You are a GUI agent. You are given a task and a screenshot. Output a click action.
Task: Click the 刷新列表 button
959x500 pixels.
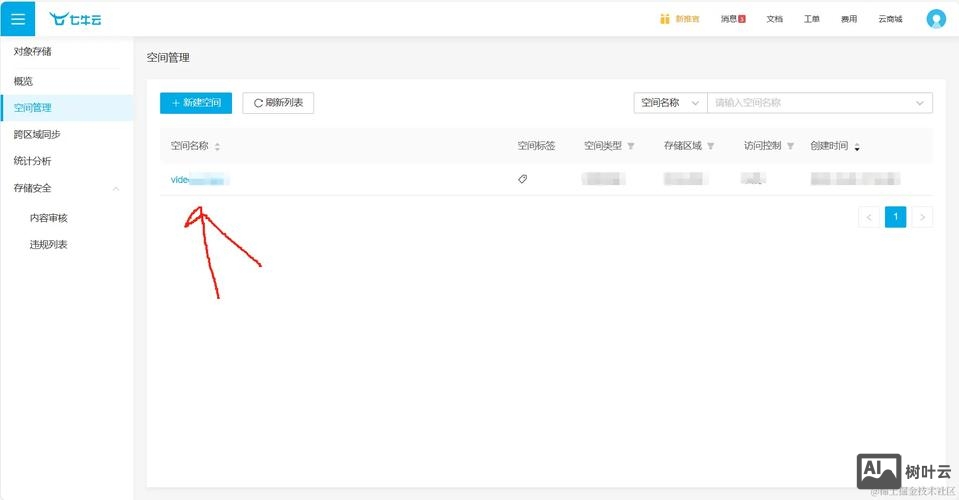tap(278, 103)
